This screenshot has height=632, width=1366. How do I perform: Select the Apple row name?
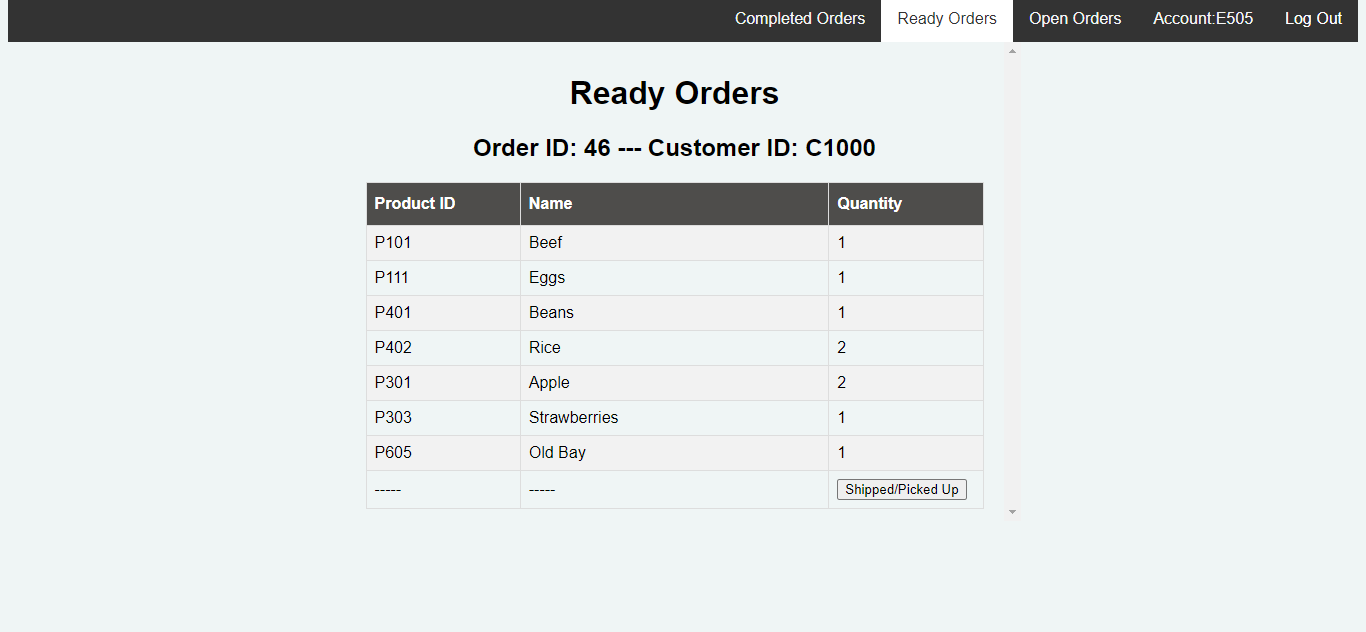549,383
